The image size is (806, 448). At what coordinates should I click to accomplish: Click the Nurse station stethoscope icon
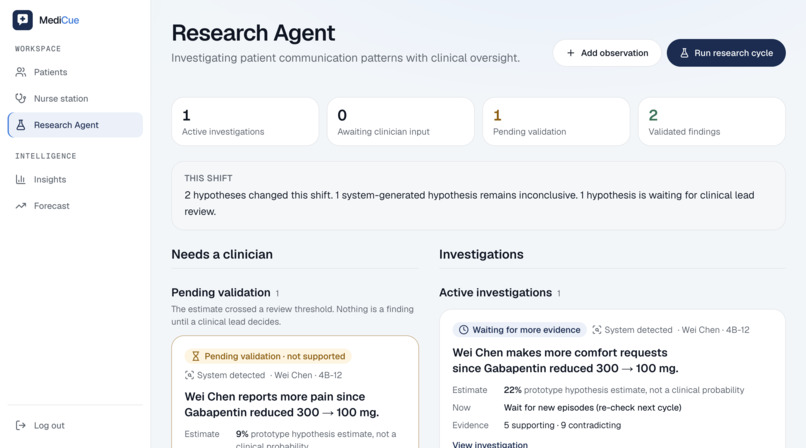(21, 98)
